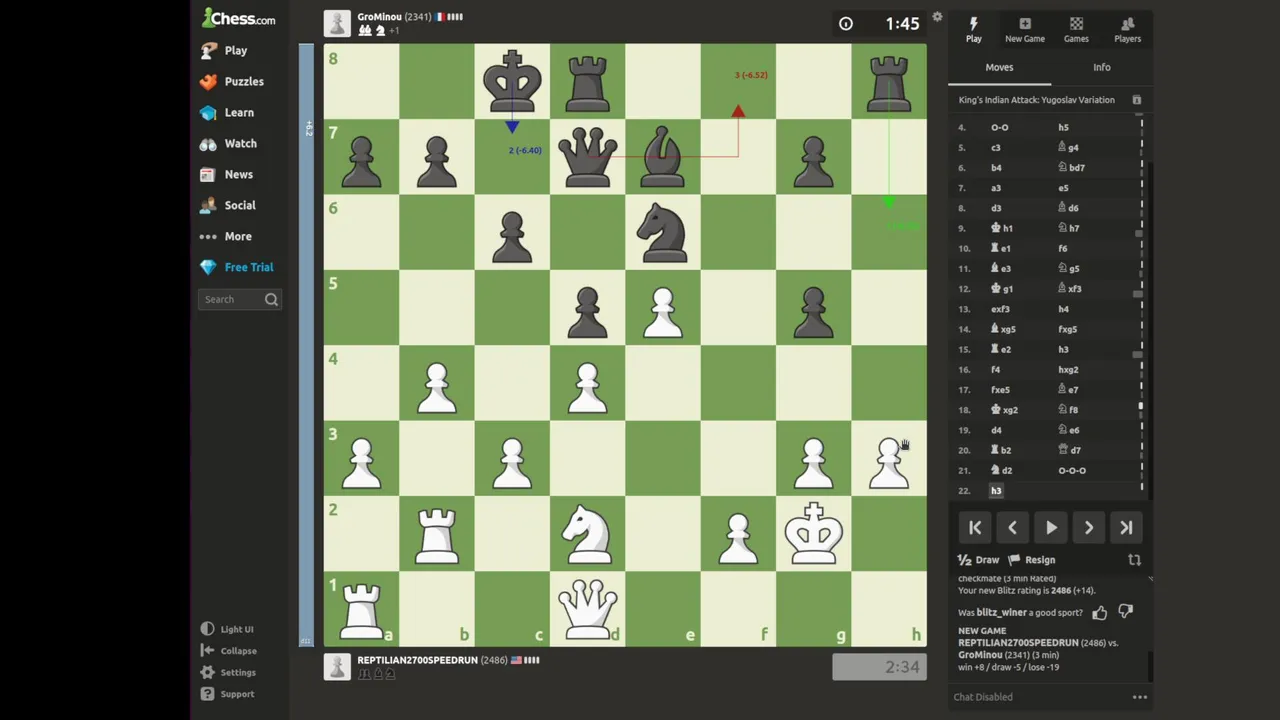Select the Info tab
The image size is (1280, 720).
[1101, 67]
